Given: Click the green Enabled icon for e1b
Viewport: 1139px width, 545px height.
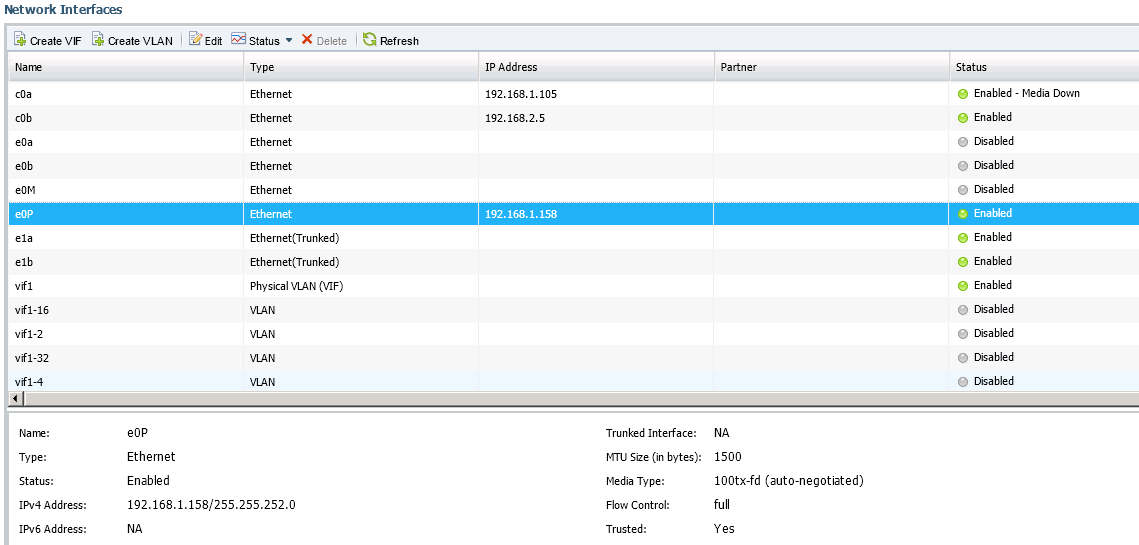Looking at the screenshot, I should tap(963, 262).
